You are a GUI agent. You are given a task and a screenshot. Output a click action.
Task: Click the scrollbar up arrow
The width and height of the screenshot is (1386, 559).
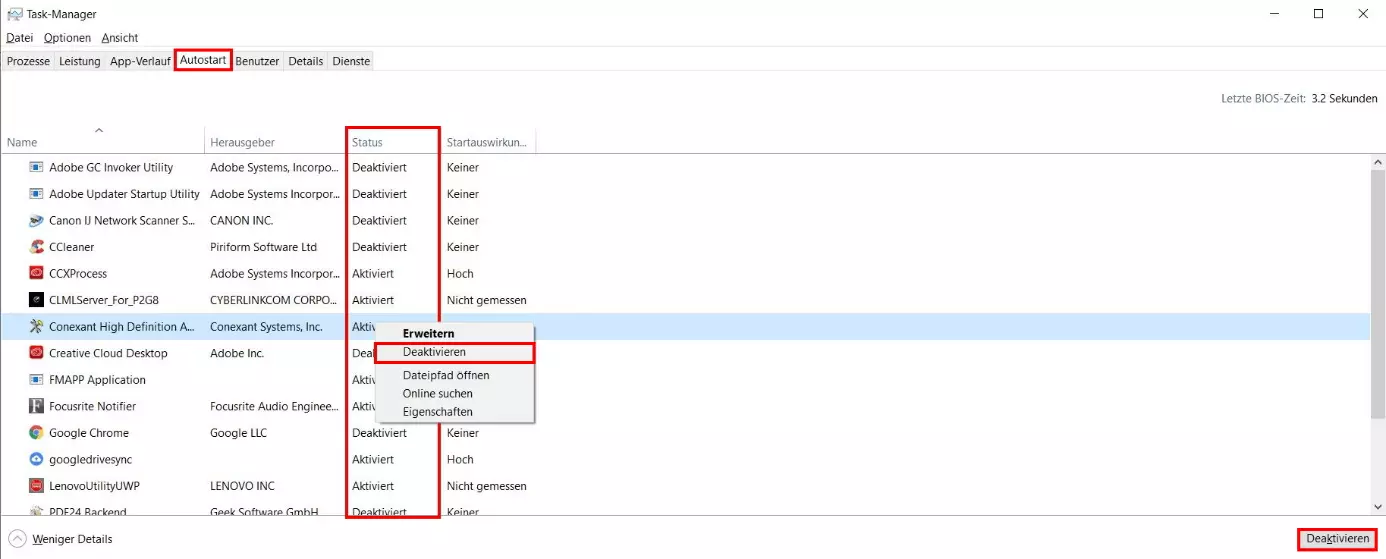point(1378,163)
